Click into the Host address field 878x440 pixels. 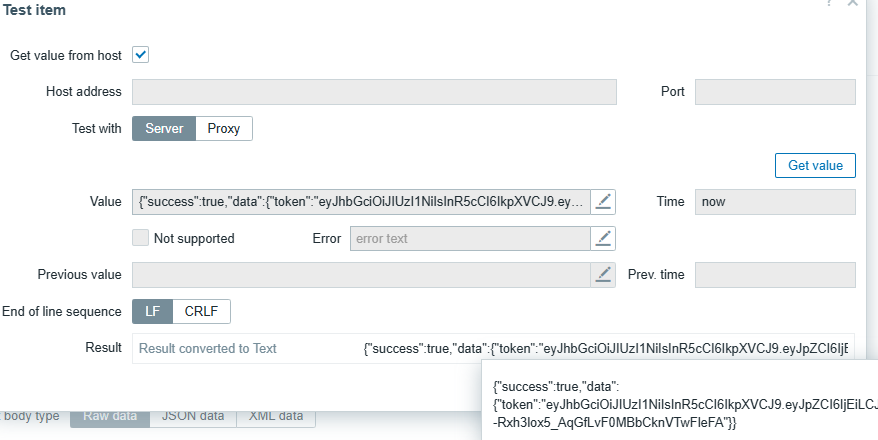(x=374, y=92)
